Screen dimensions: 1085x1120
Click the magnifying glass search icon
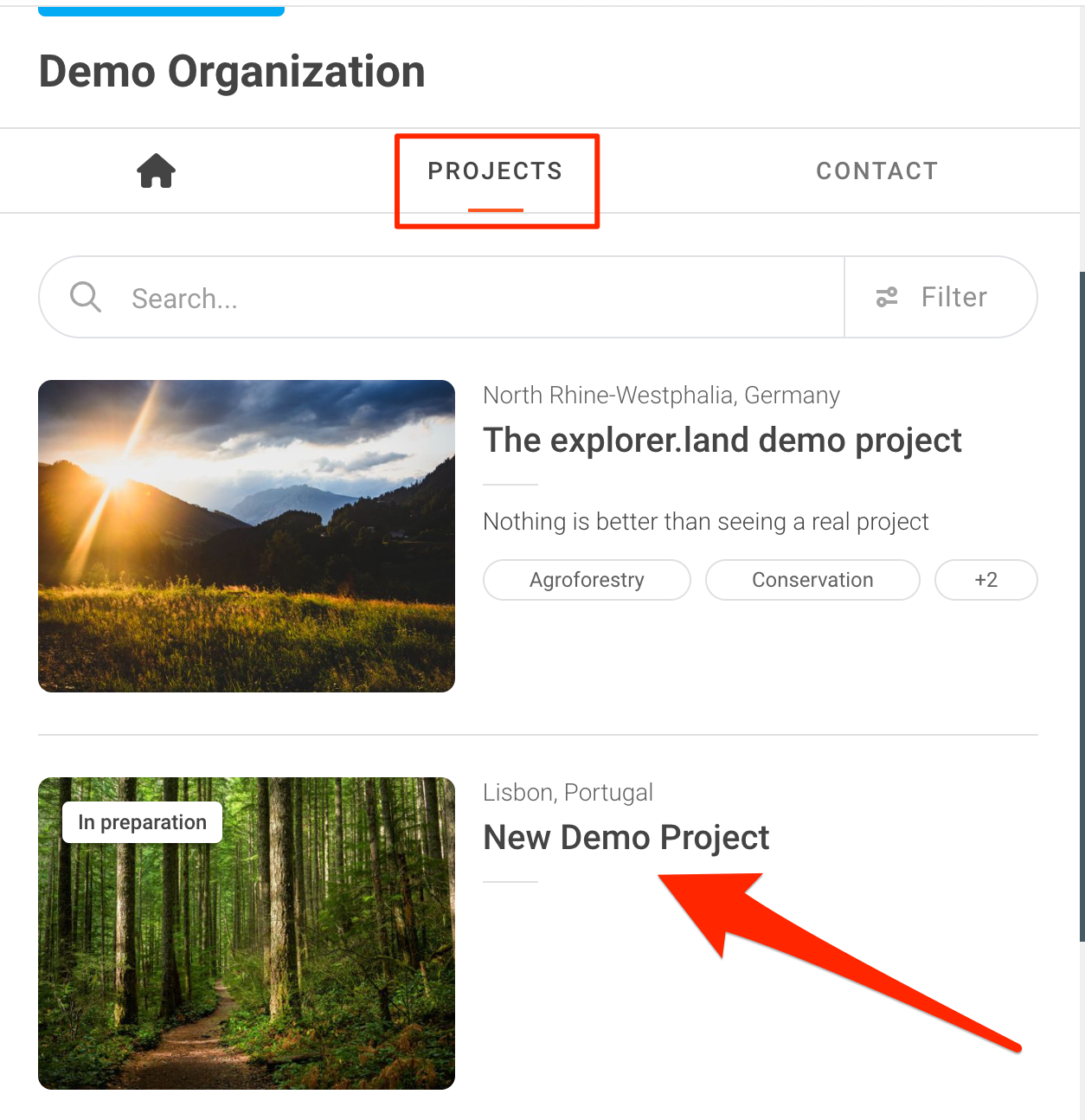pyautogui.click(x=86, y=297)
